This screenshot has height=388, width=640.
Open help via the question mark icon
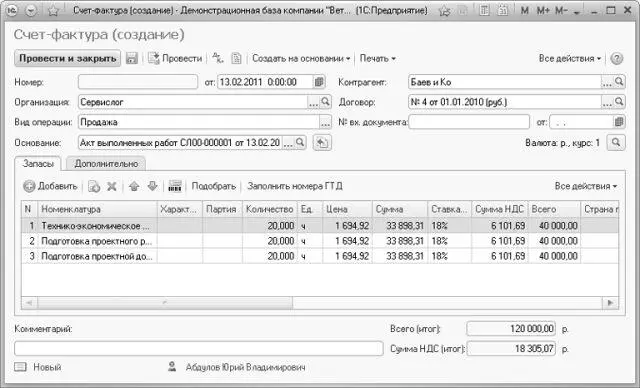616,59
